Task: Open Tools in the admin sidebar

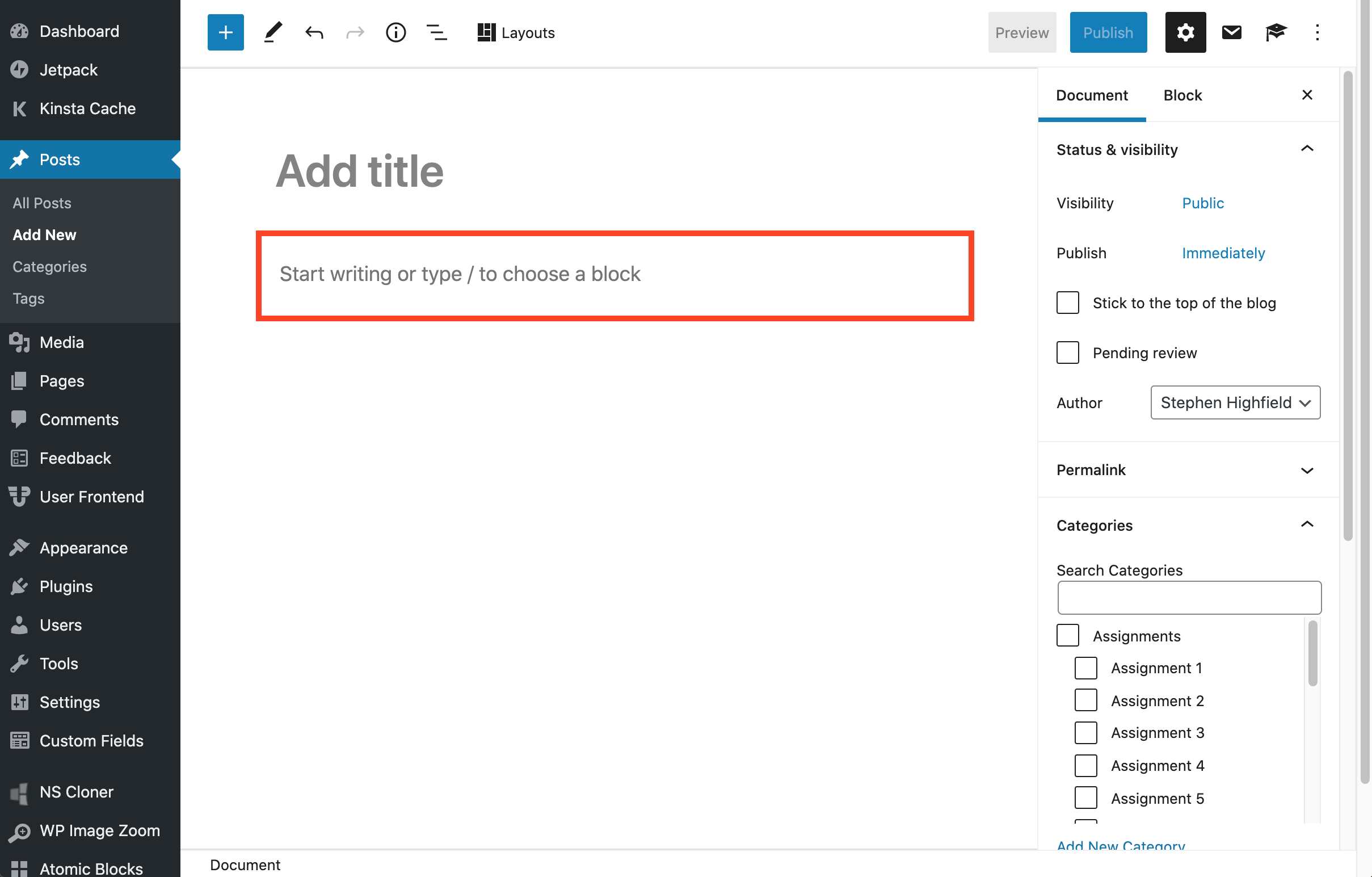Action: (90, 664)
